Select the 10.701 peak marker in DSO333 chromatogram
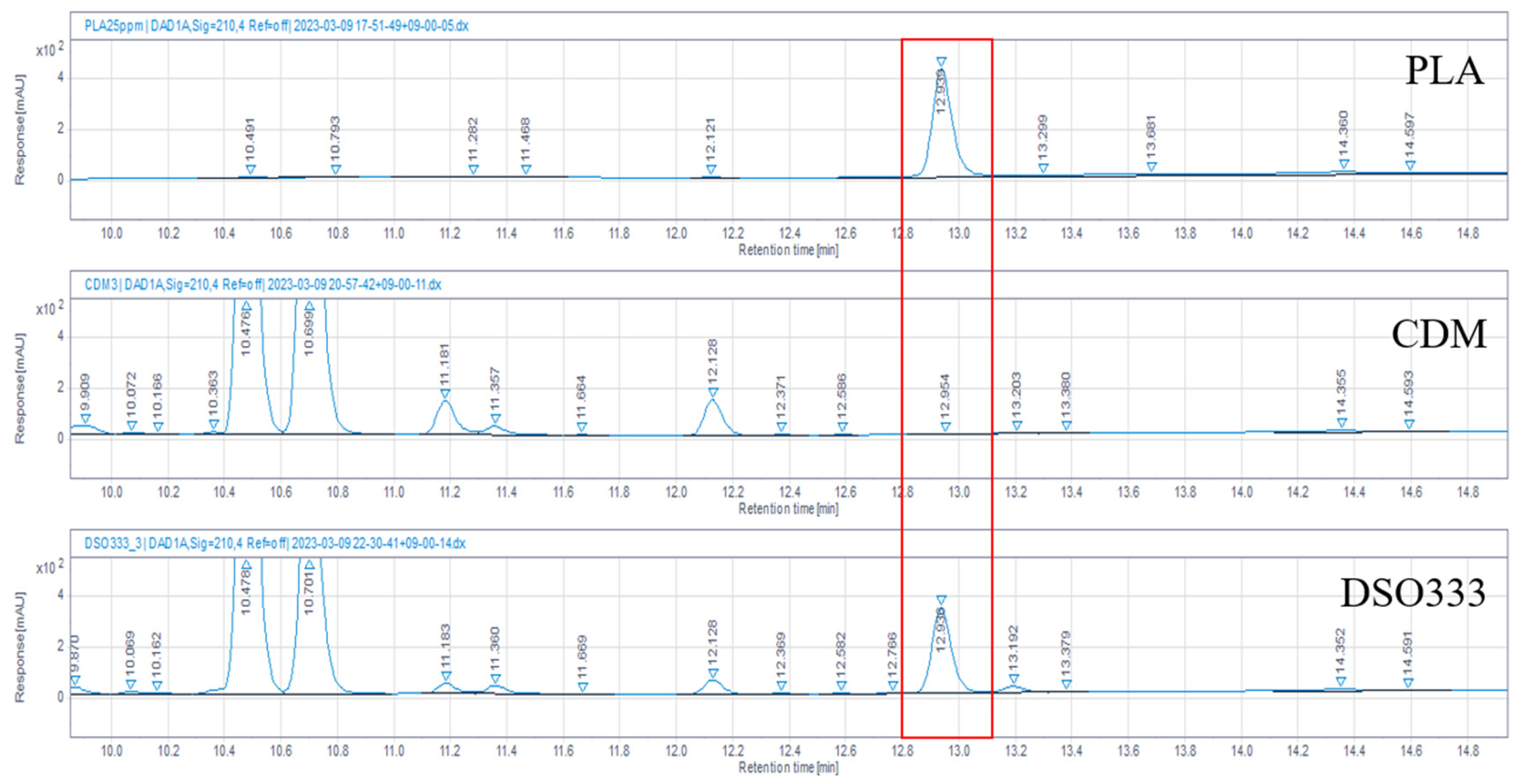The image size is (1519, 784). [x=310, y=565]
